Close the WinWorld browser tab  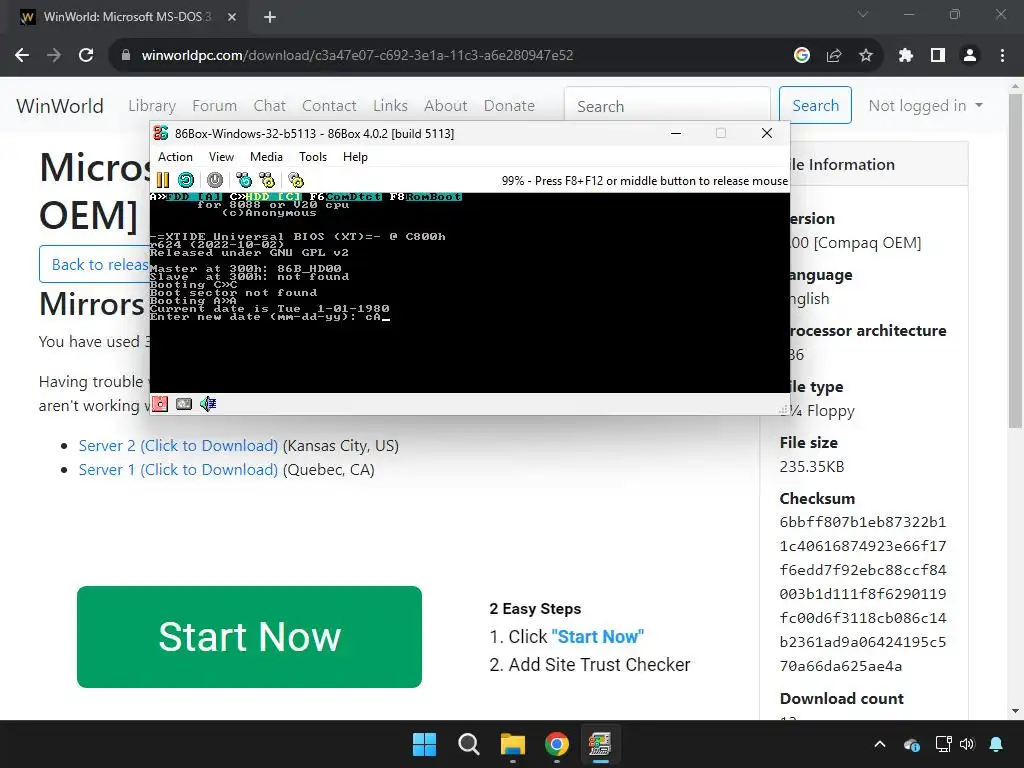(232, 17)
